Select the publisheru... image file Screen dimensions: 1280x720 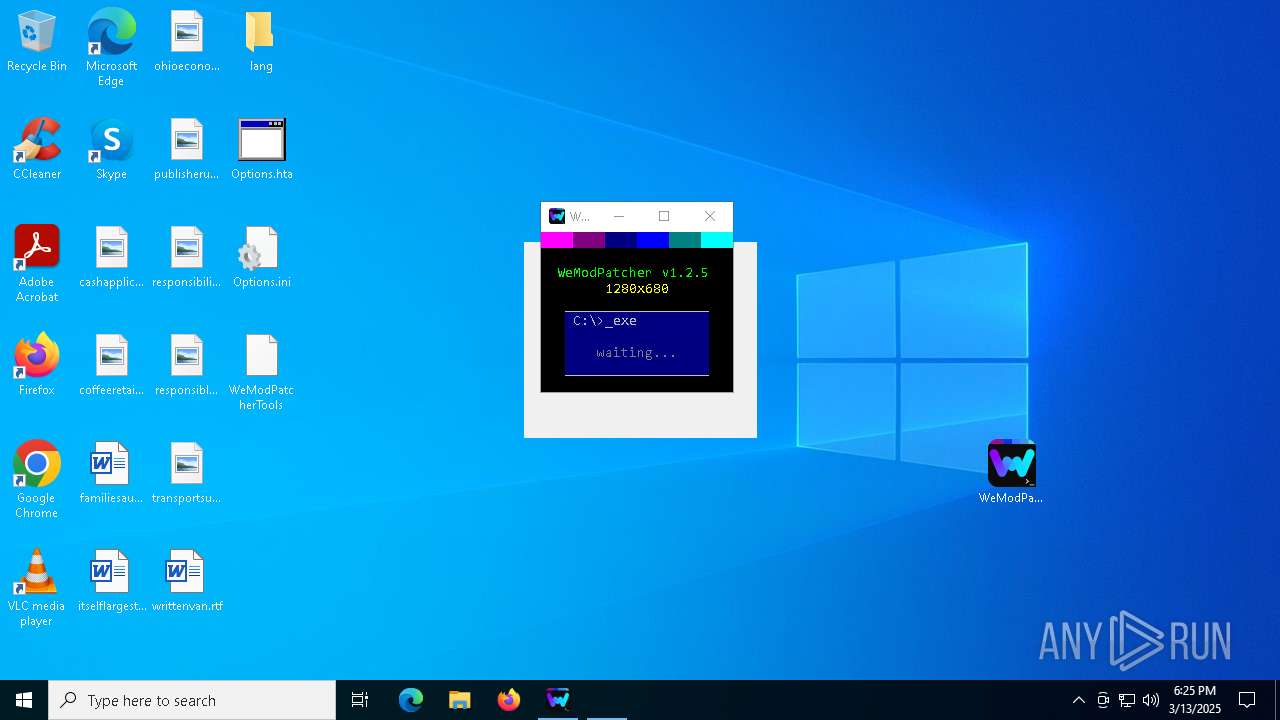[x=187, y=150]
